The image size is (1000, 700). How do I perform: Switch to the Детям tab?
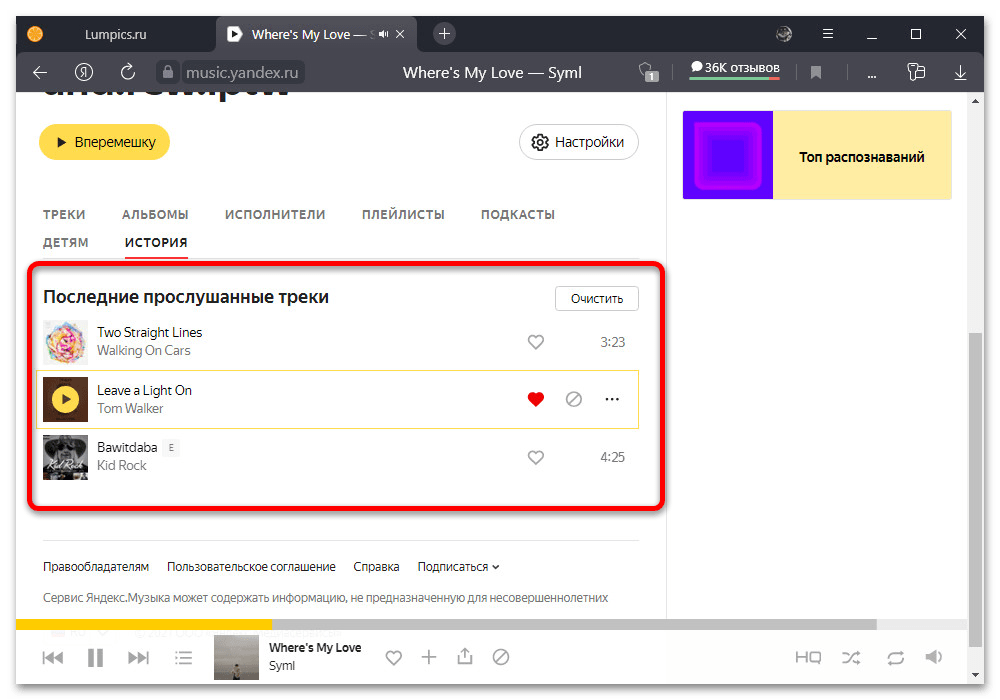click(66, 243)
